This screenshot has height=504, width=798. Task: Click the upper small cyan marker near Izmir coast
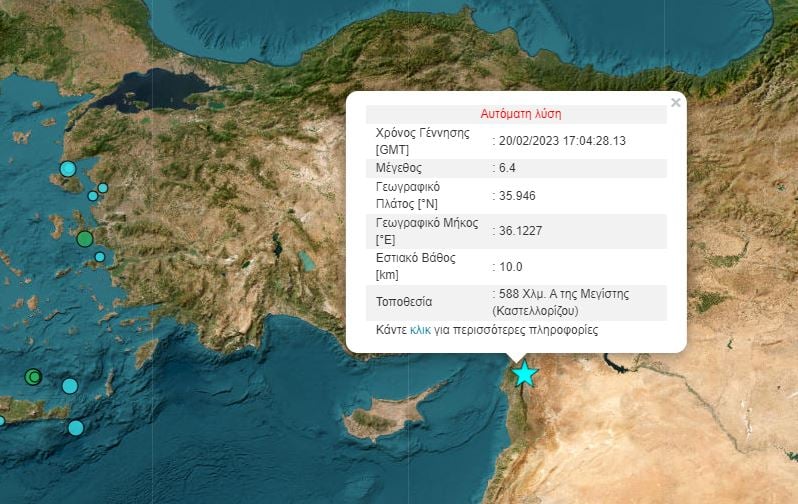[103, 188]
